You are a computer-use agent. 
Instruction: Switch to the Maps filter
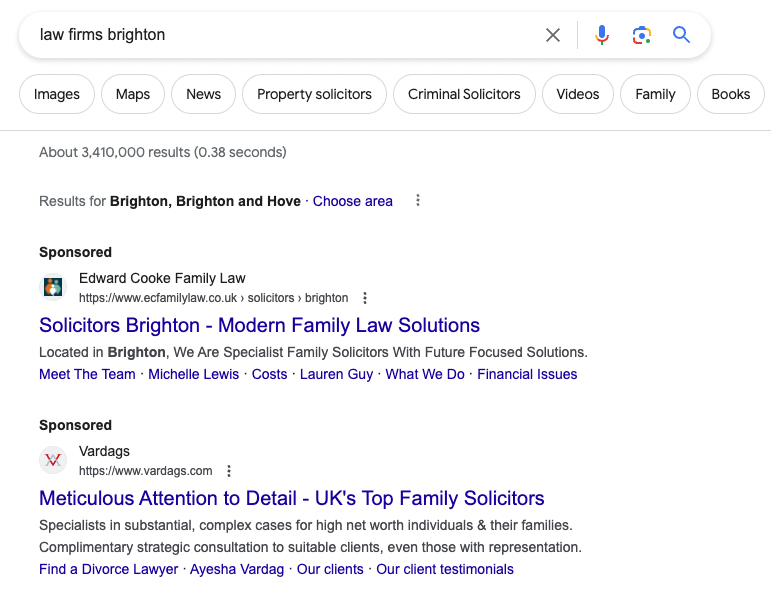[x=133, y=94]
